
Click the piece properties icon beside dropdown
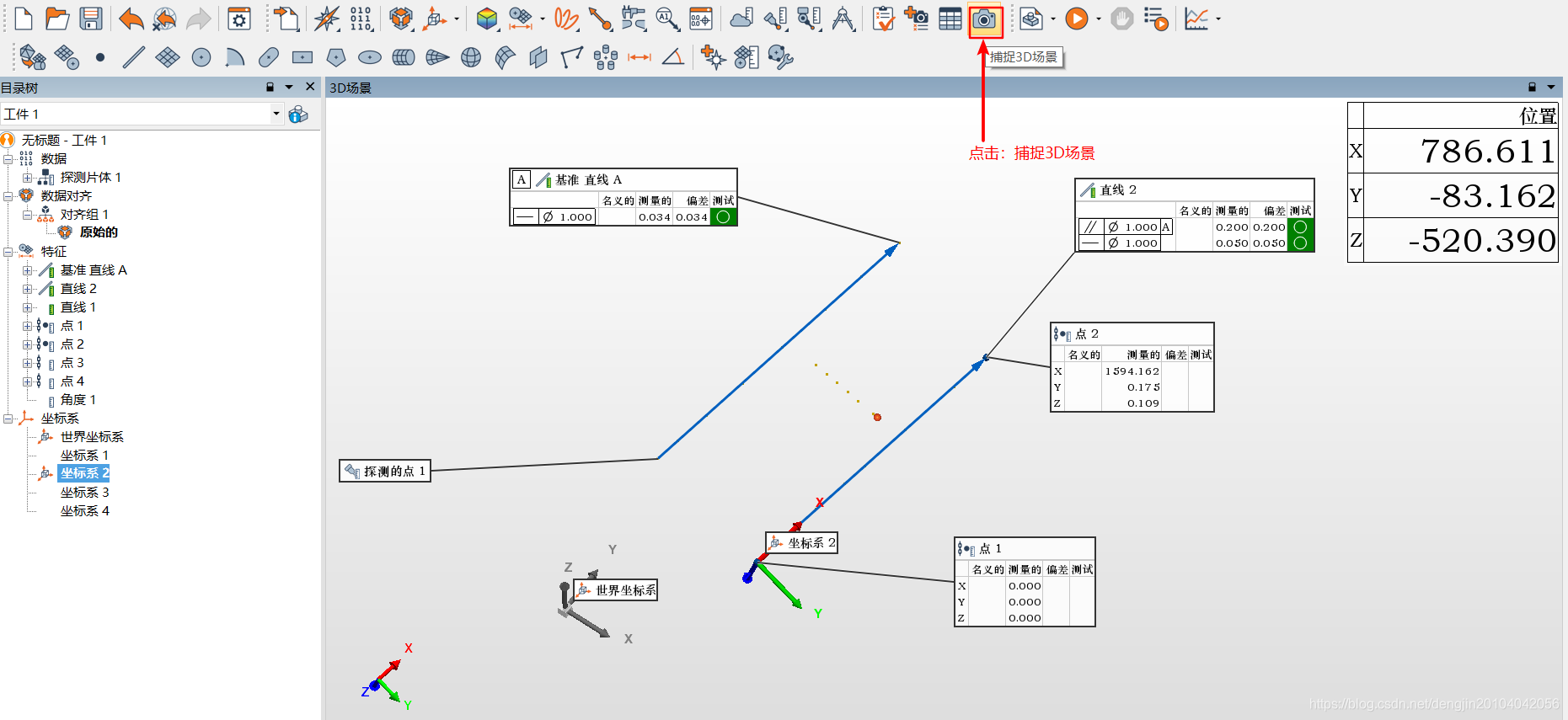(x=298, y=115)
